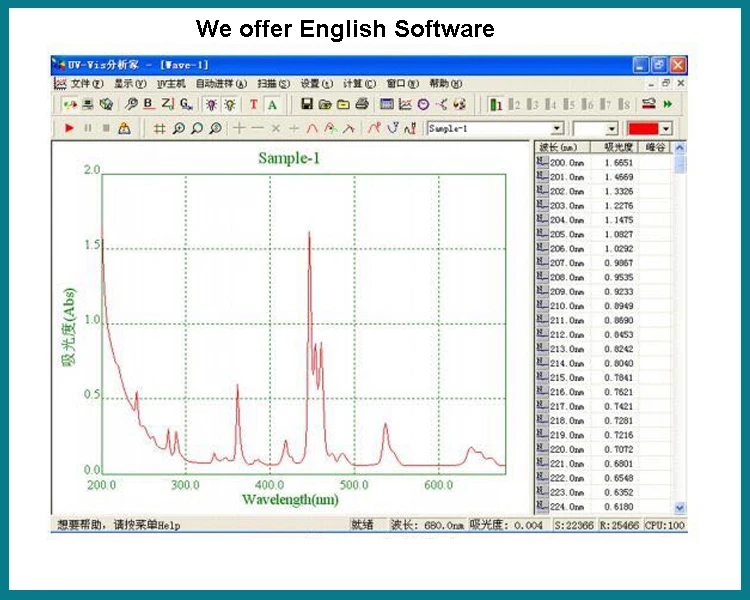Open the 文件(F) menu
Image resolution: width=750 pixels, height=600 pixels.
tap(87, 84)
